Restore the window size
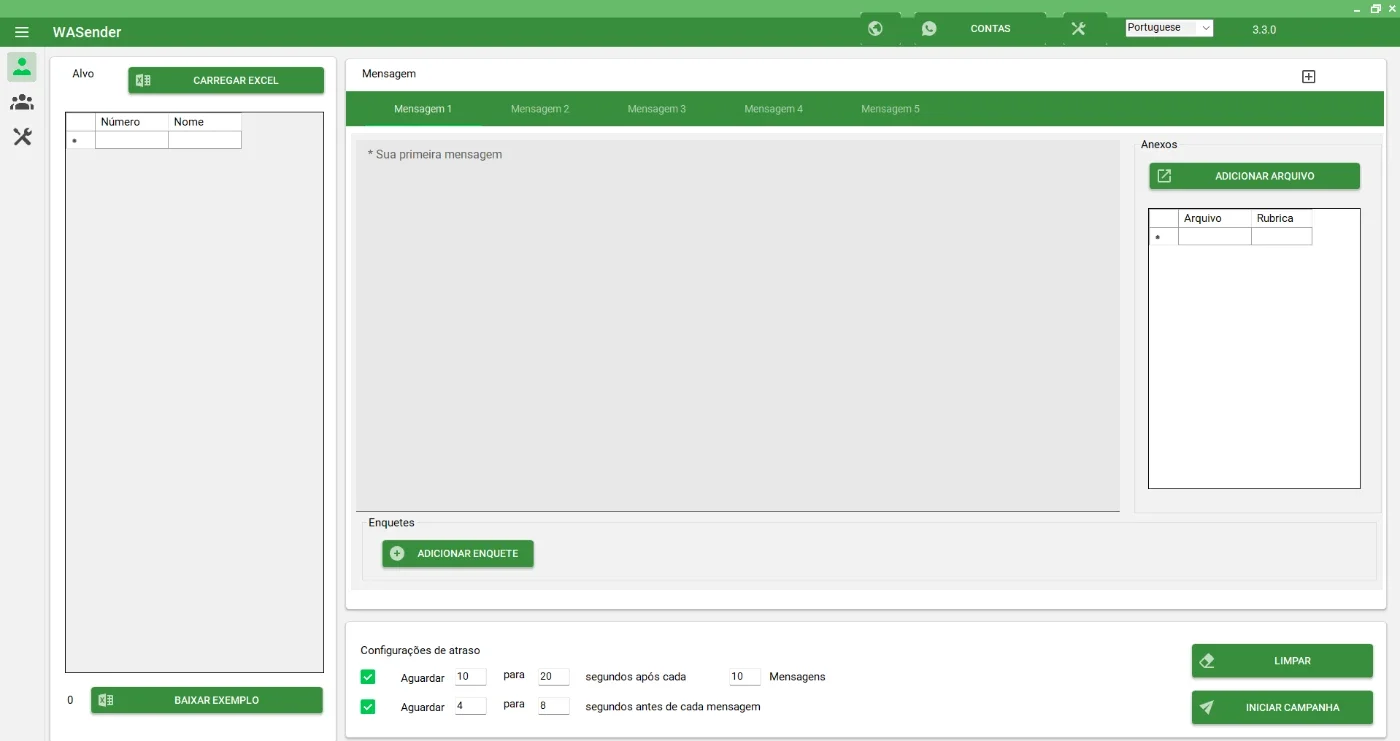This screenshot has height=741, width=1400. point(1376,8)
